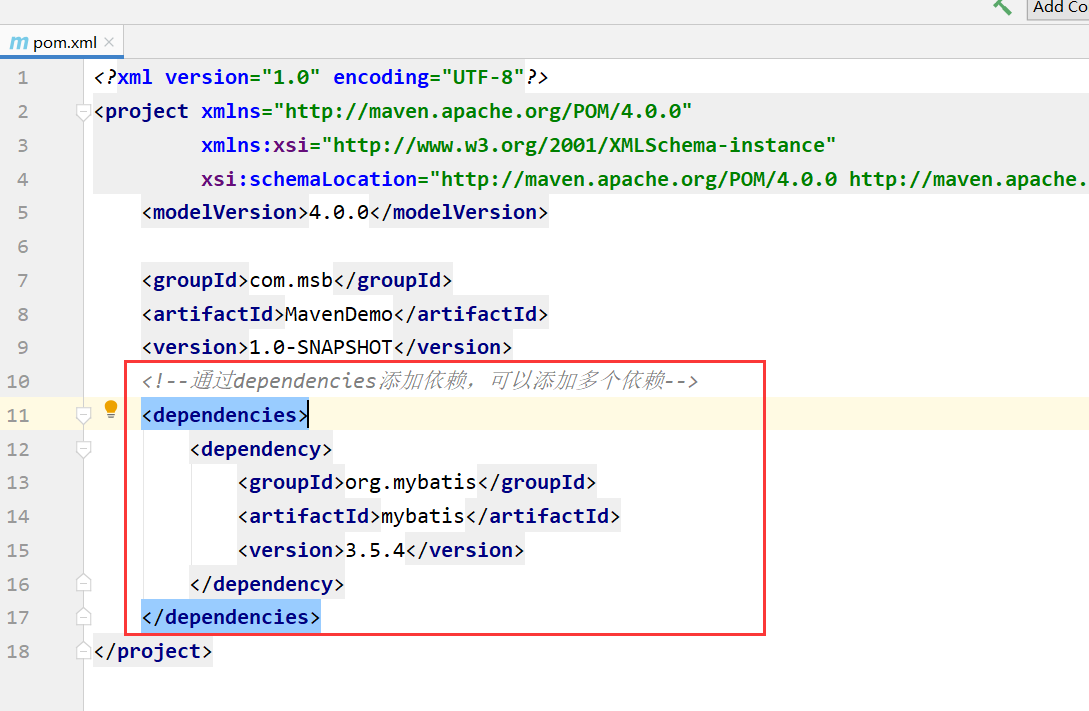
Task: Click line number 5 in the gutter
Action: click(23, 212)
